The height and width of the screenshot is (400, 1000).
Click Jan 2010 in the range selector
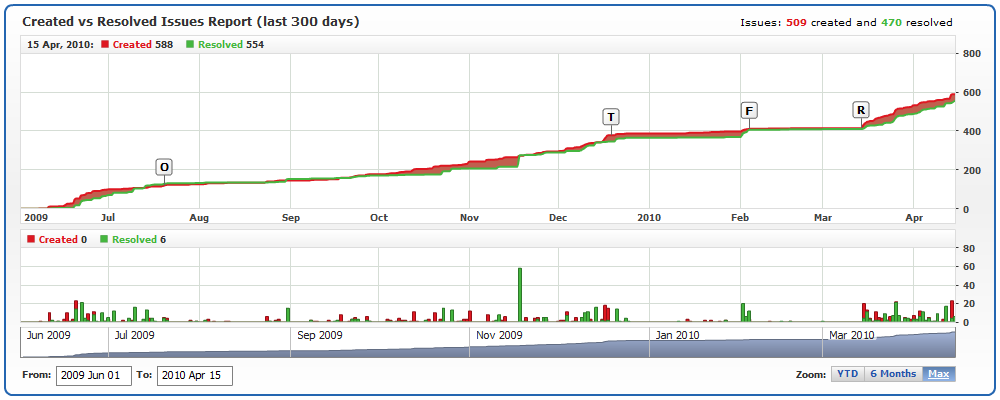[x=677, y=335]
